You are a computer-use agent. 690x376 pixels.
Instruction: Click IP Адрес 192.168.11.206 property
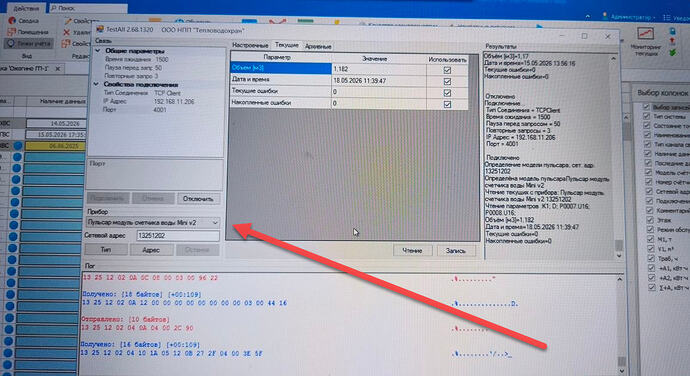149,101
